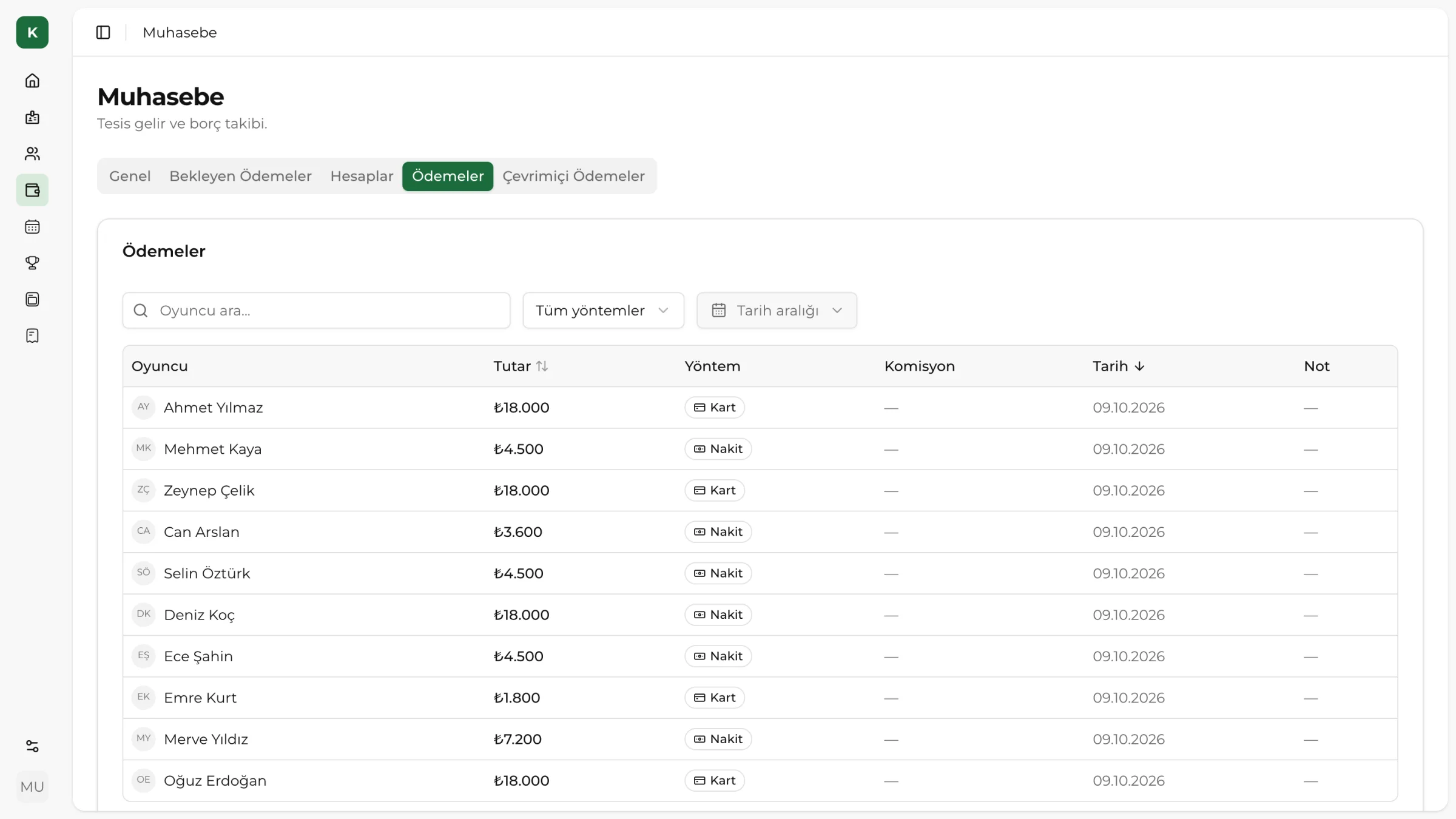Screen dimensions: 1456x819
Task: Click the green K logo icon
Action: [32, 32]
